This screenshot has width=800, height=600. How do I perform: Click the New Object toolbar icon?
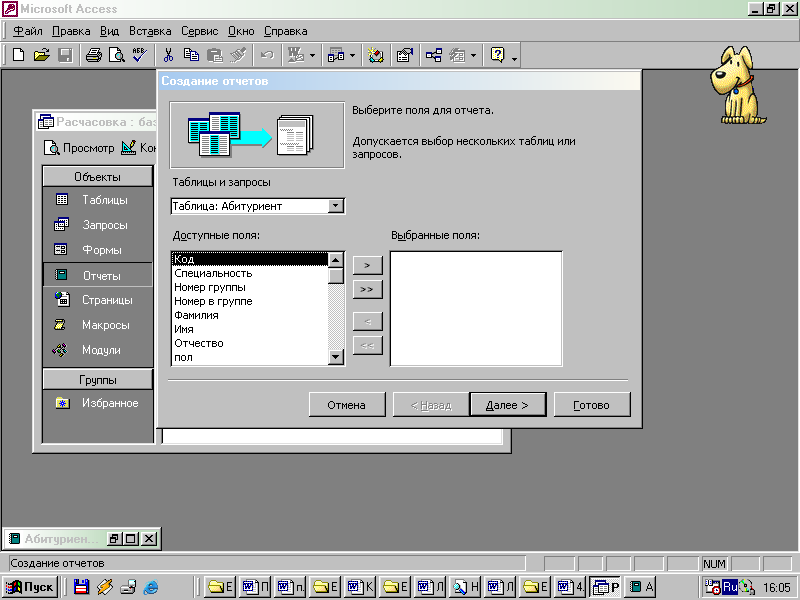tap(457, 55)
